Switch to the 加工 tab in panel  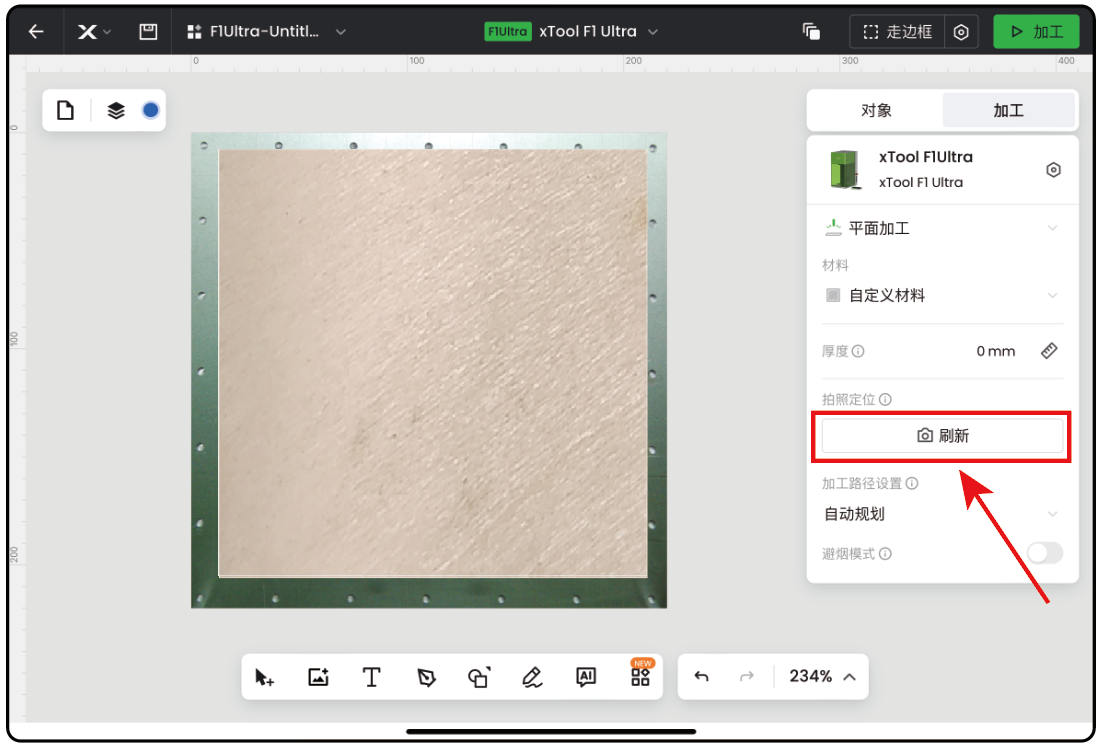click(1009, 110)
